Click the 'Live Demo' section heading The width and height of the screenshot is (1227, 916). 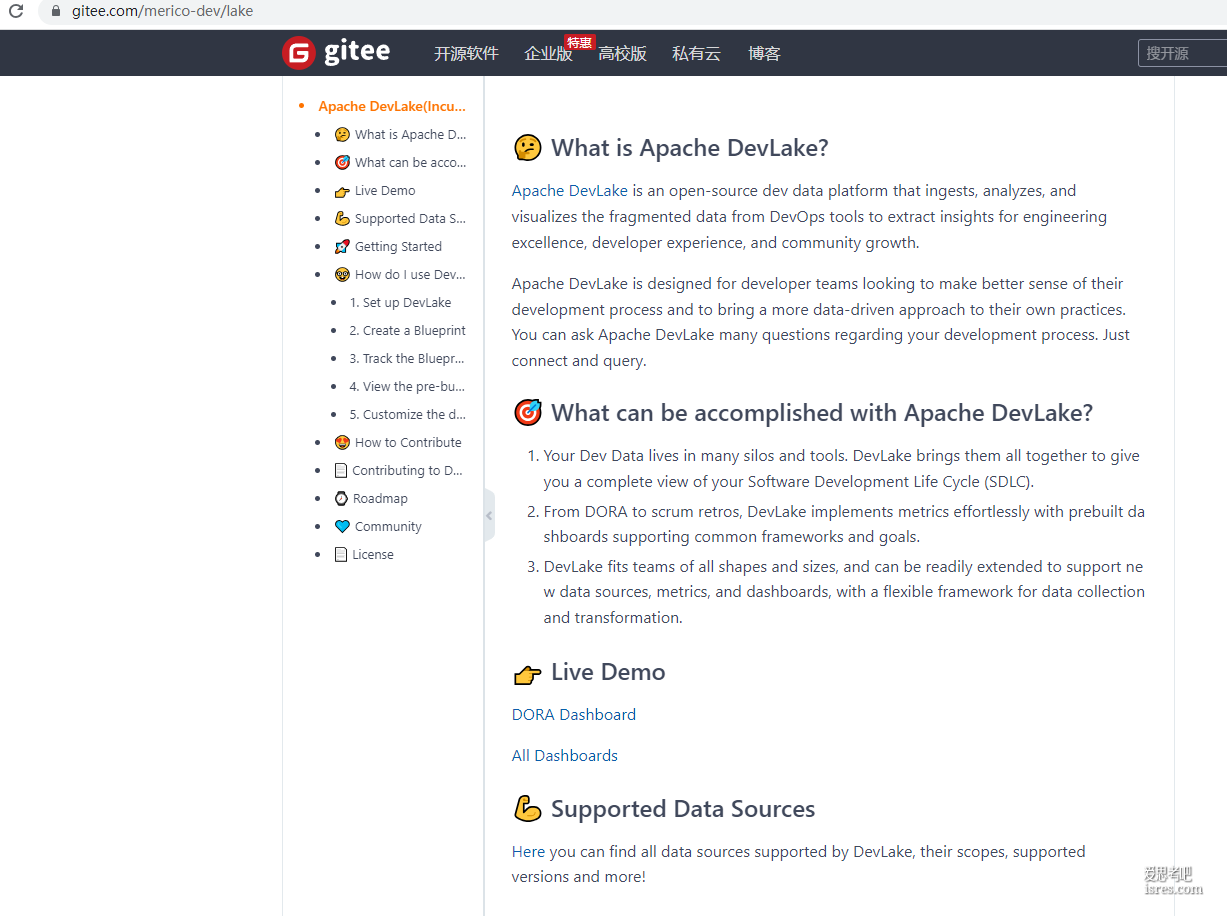pos(608,672)
